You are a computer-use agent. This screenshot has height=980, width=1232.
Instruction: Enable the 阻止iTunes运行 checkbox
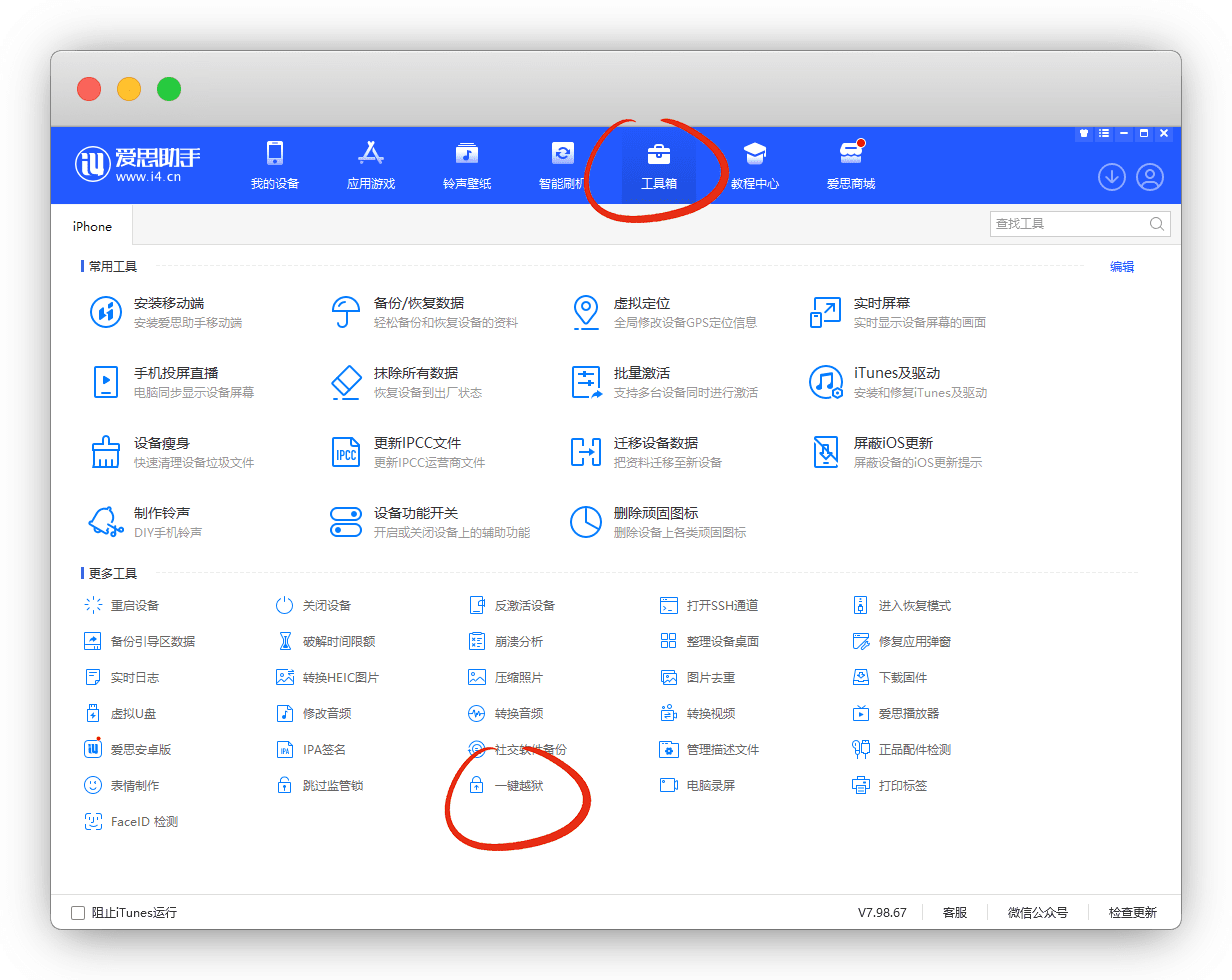click(x=78, y=913)
